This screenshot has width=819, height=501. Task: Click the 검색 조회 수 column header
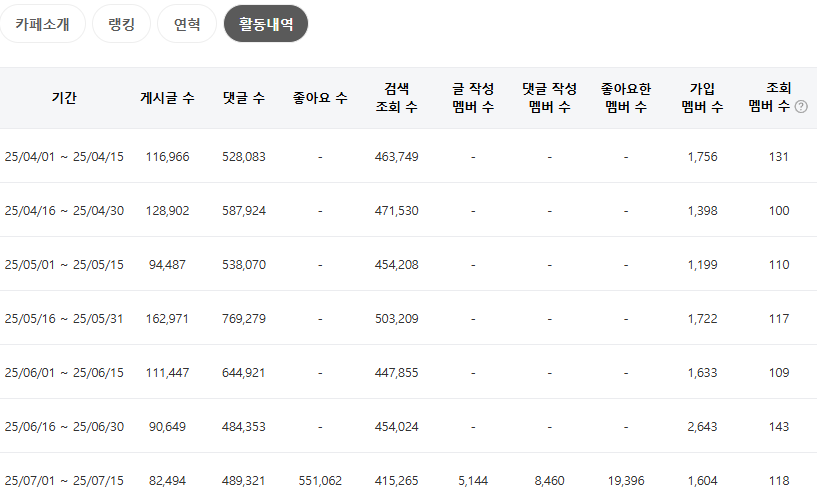[396, 98]
